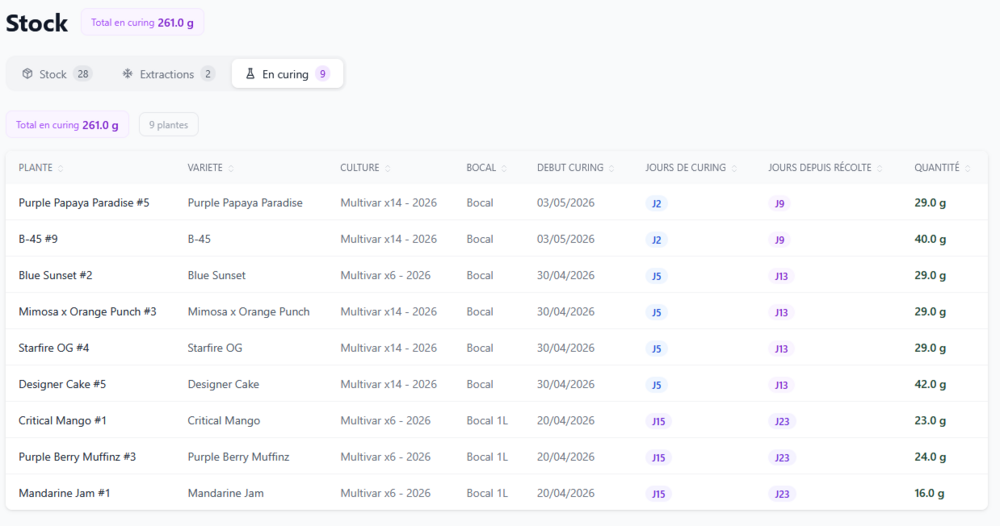This screenshot has width=1000, height=526.
Task: Select plant Mandarine Jam #1
Action: pyautogui.click(x=64, y=493)
